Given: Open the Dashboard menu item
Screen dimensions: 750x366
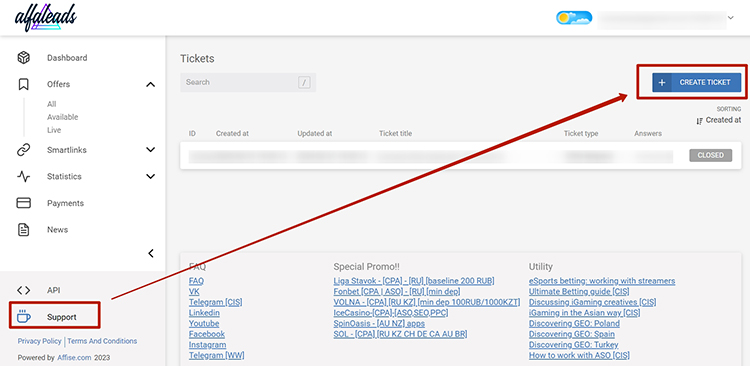Looking at the screenshot, I should point(67,58).
